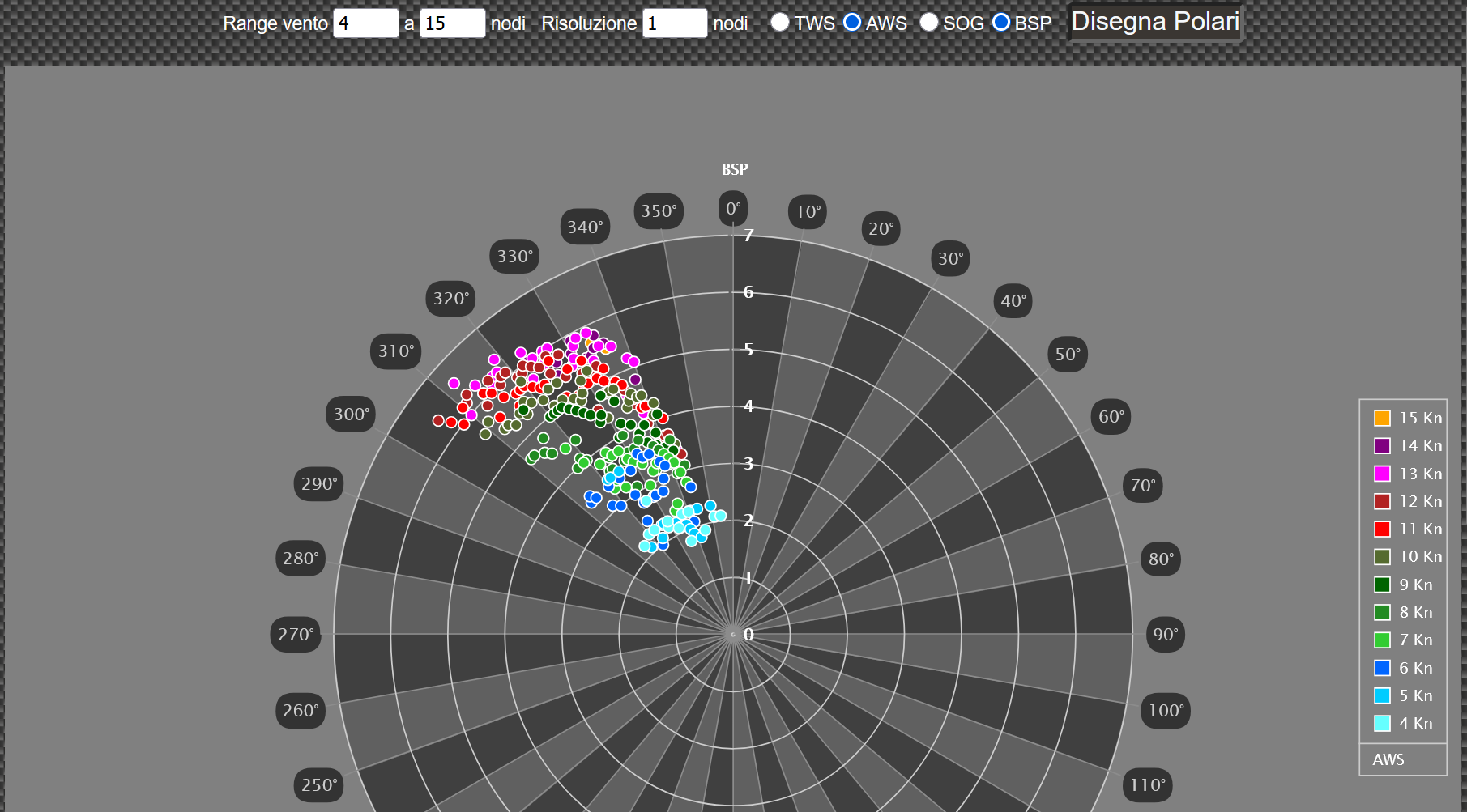Image resolution: width=1467 pixels, height=812 pixels.
Task: Click the magenta 13 Kn legend swatch
Action: point(1382,474)
